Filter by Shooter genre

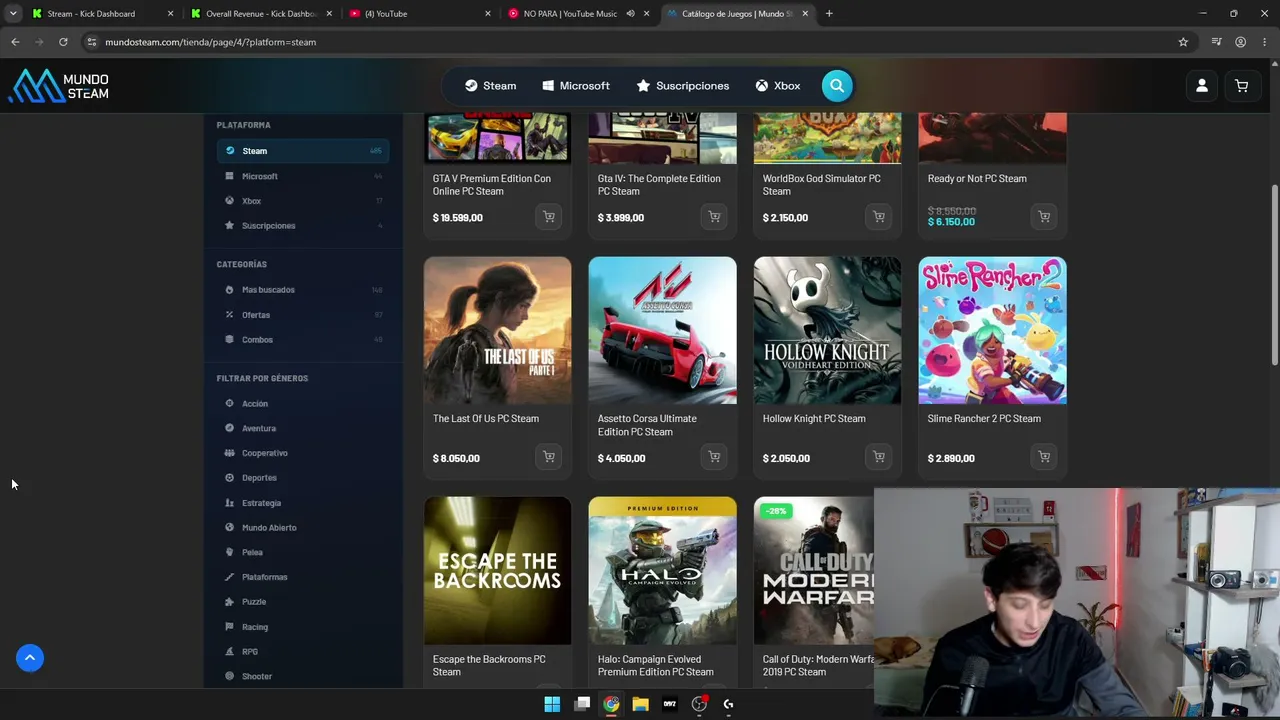pos(303,677)
